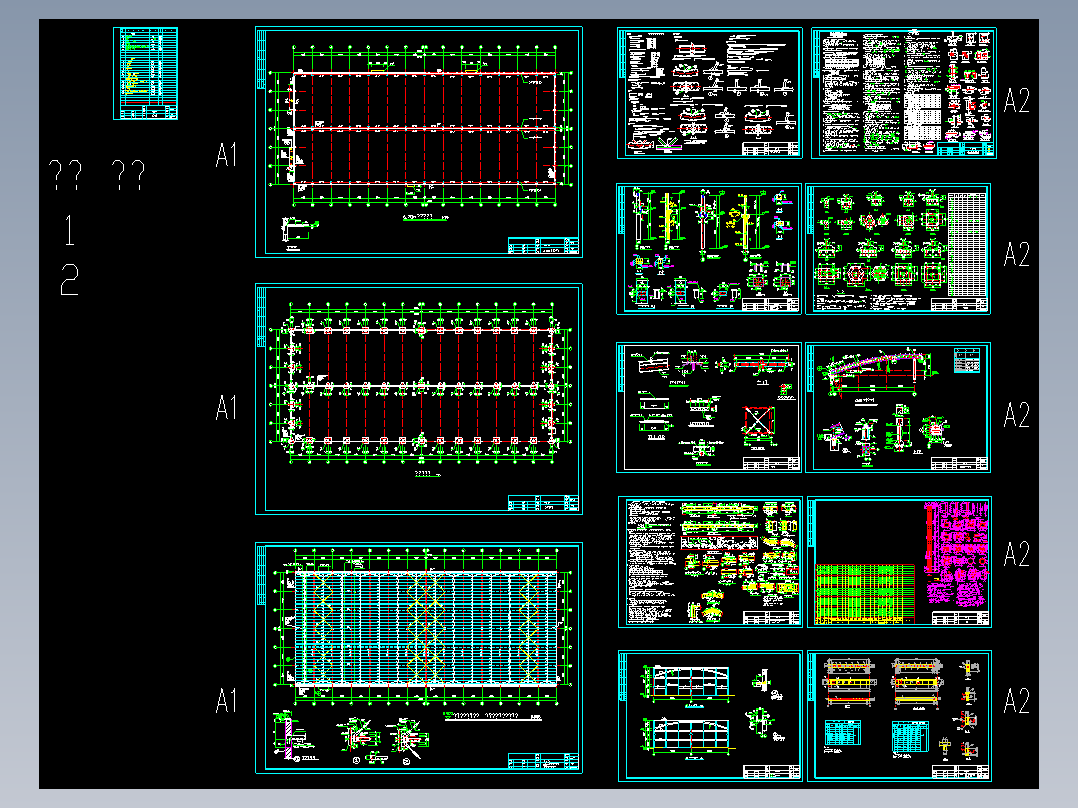Select the small drawing index table sheet

point(145,74)
